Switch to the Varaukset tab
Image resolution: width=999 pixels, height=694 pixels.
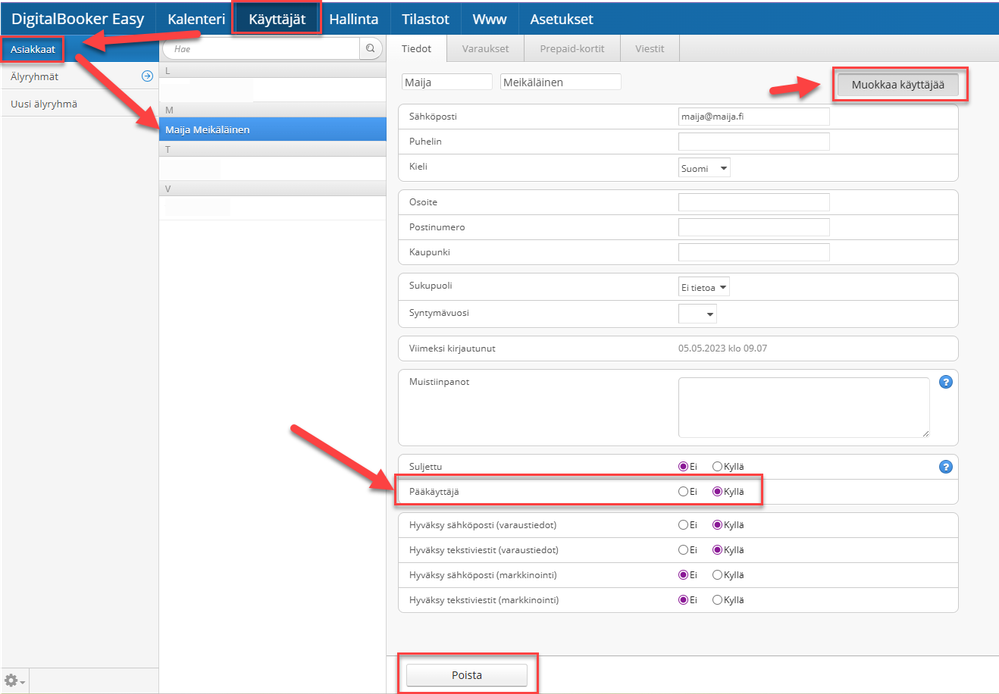[485, 48]
